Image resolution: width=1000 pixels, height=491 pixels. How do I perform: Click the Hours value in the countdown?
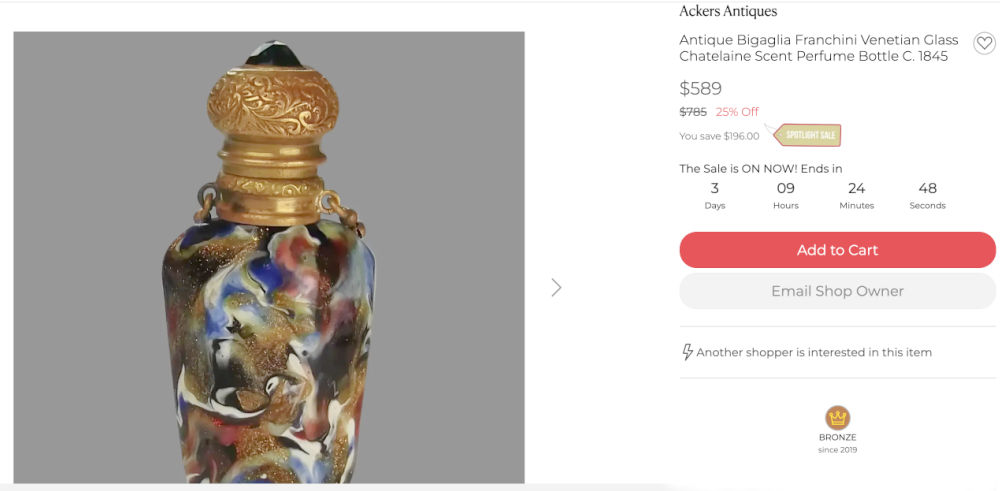click(786, 188)
